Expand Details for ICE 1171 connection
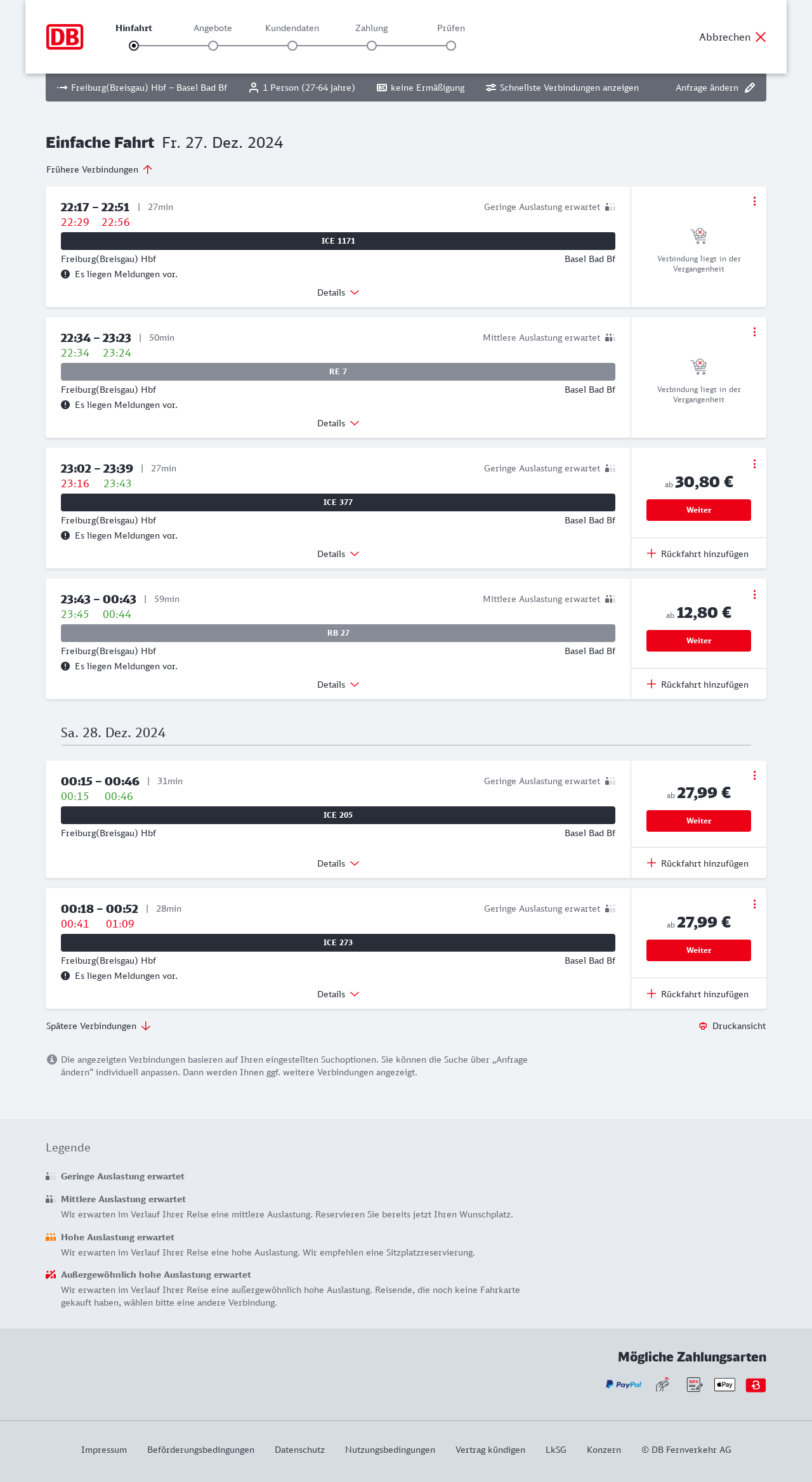Viewport: 812px width, 1482px height. pos(338,292)
